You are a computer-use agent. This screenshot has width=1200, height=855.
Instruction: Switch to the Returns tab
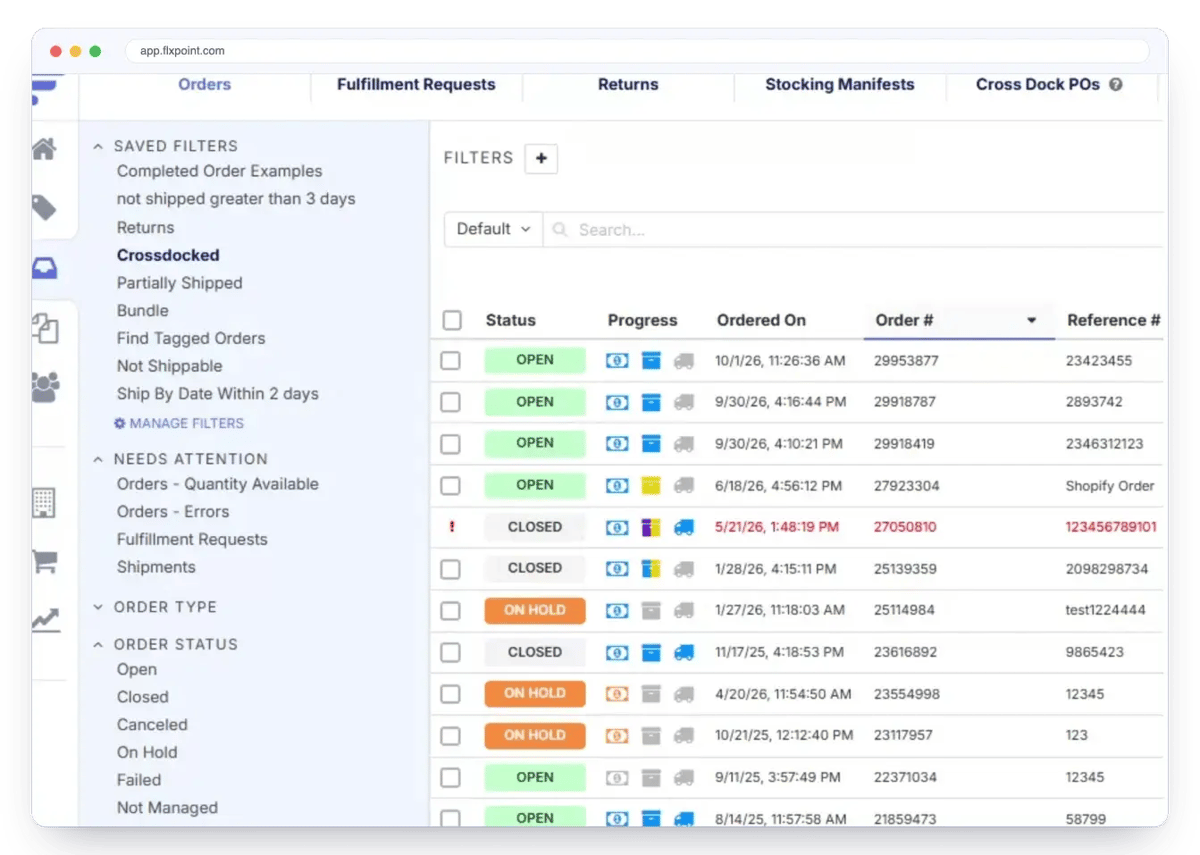628,85
